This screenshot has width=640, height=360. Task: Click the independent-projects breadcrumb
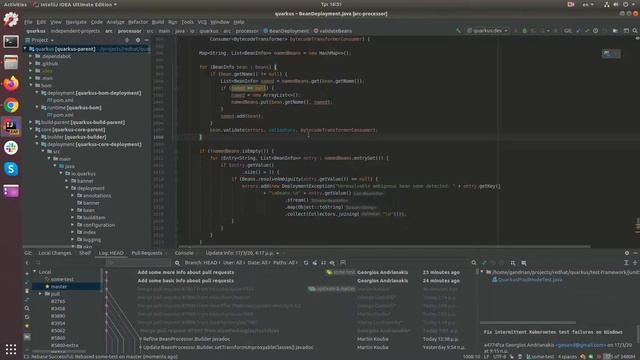pos(75,31)
